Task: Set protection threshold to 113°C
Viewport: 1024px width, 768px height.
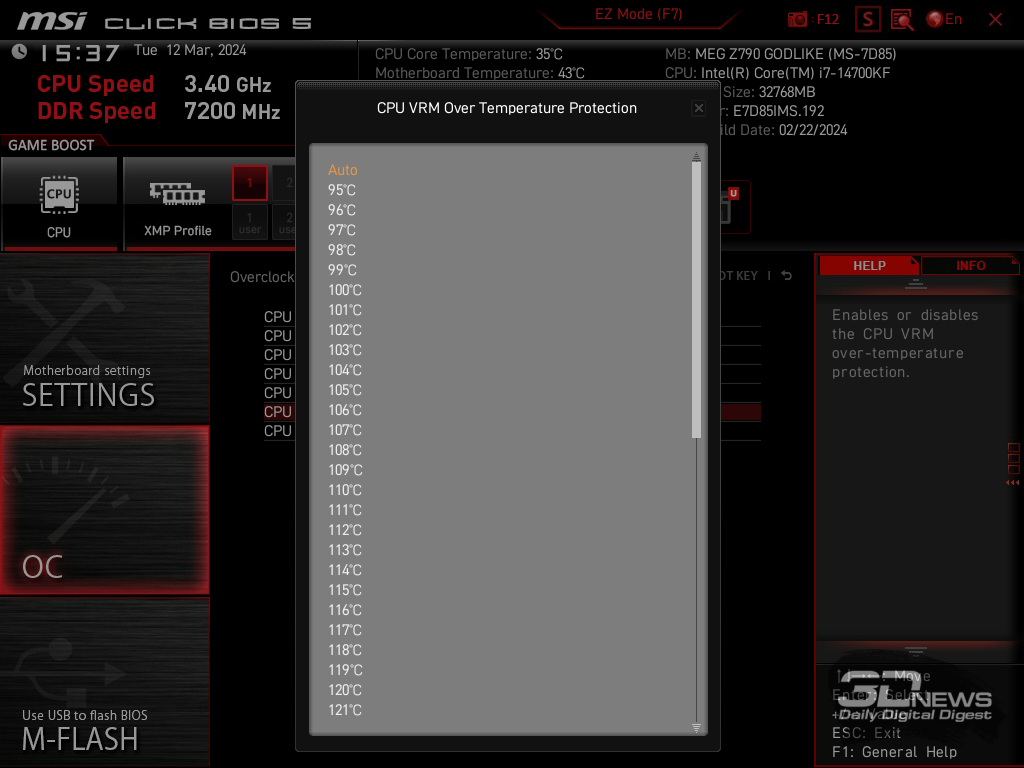Action: coord(344,550)
